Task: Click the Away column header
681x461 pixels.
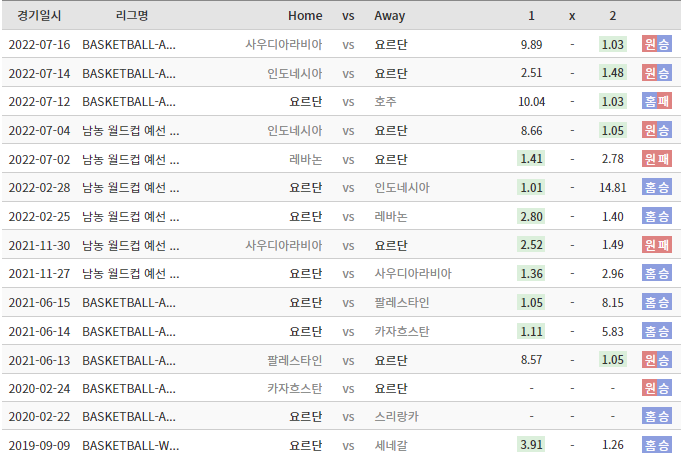Action: pos(390,15)
